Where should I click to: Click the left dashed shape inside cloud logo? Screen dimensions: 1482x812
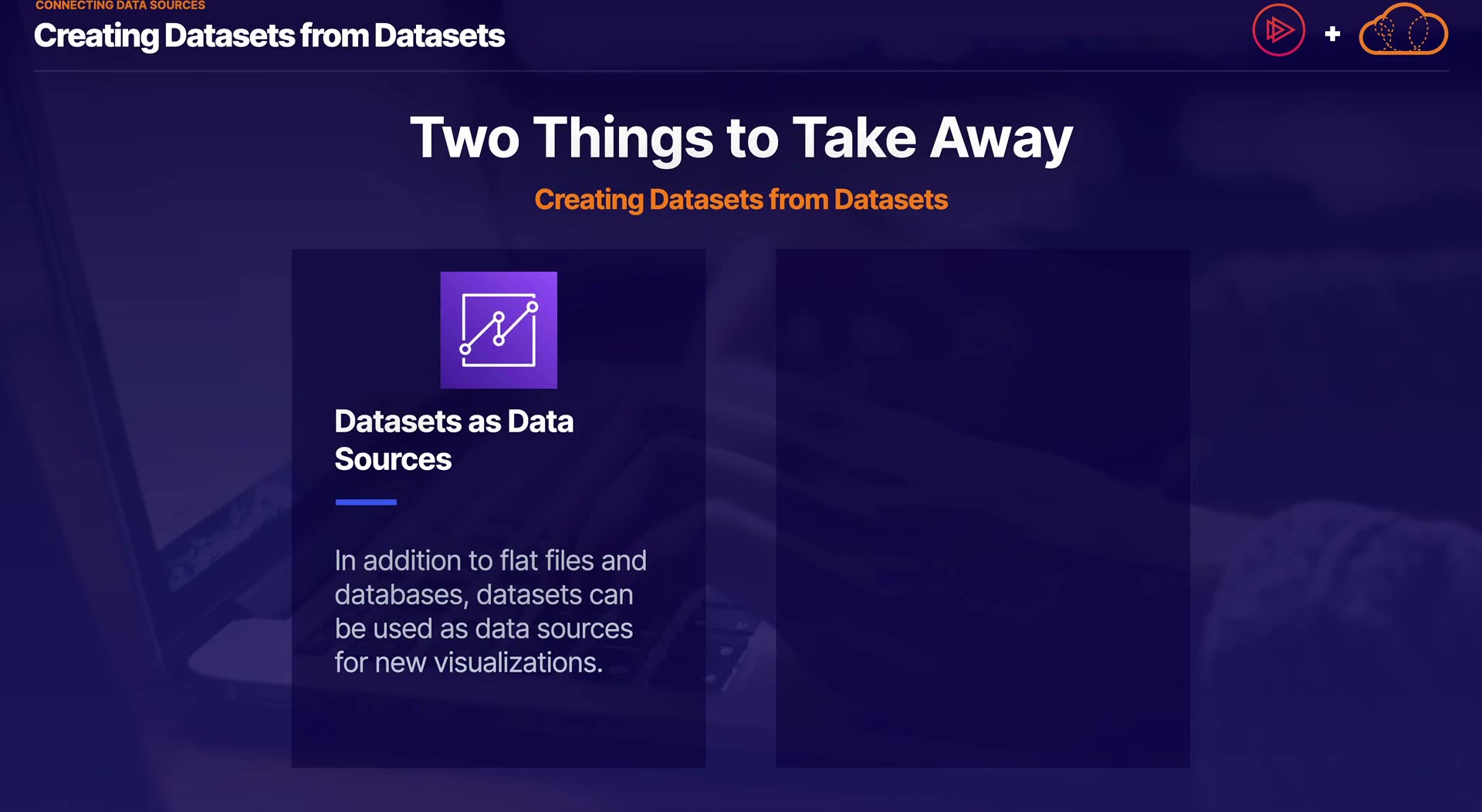(x=1386, y=33)
